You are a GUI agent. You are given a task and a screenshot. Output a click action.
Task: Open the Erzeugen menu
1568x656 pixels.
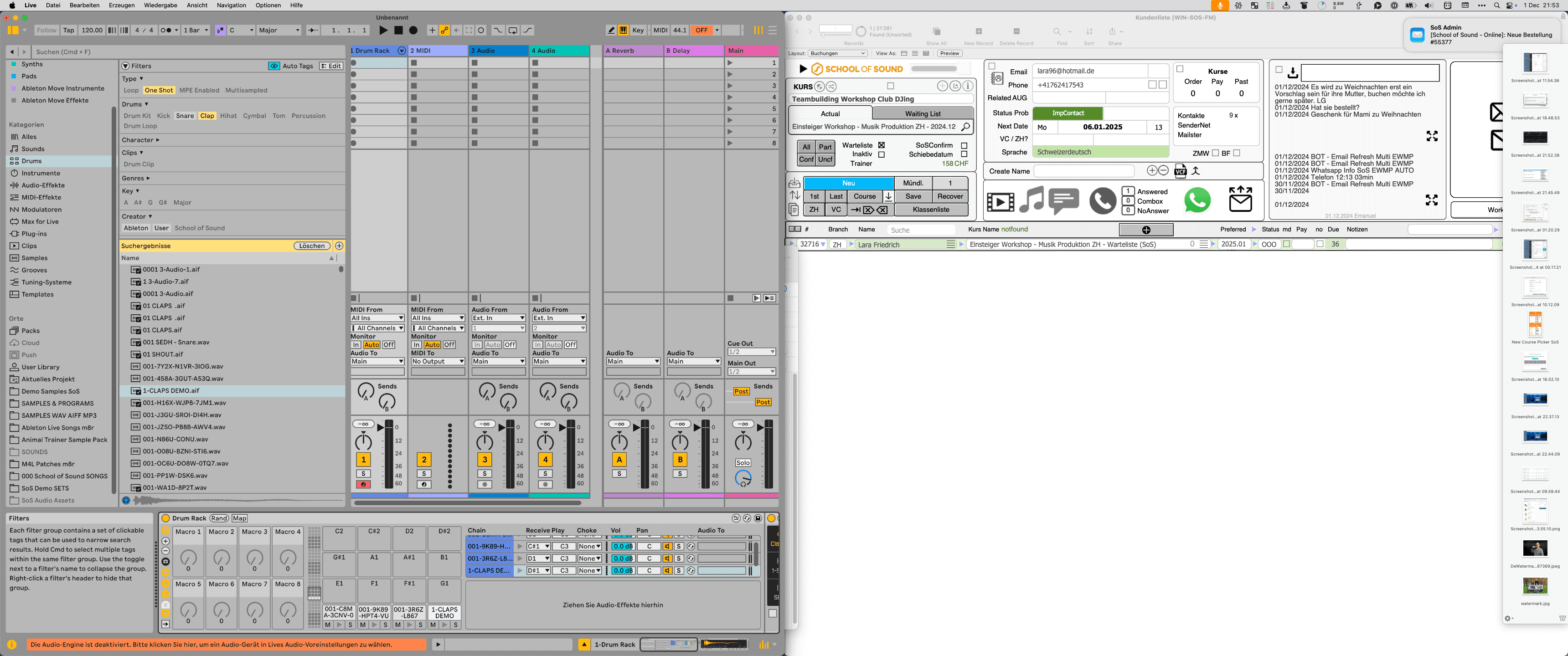tap(122, 5)
